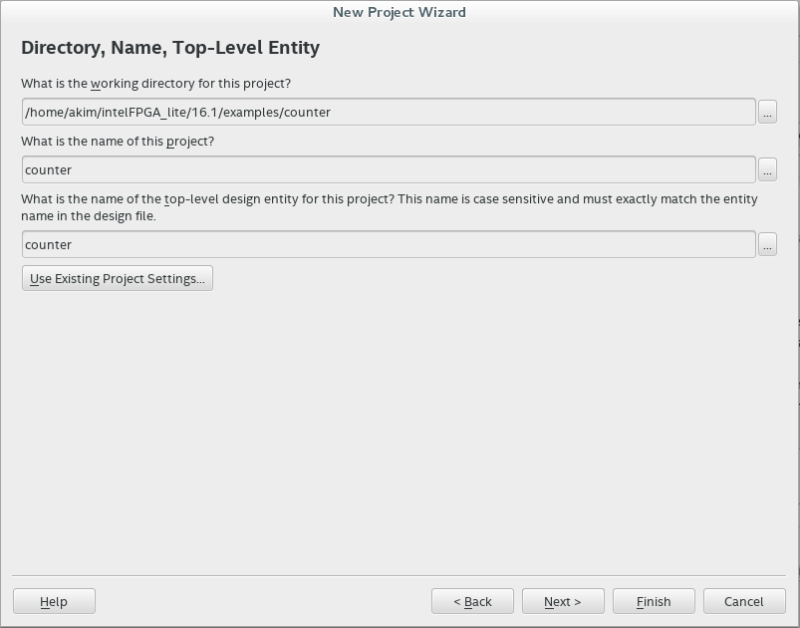Click the top-level design entity description text
This screenshot has height=628, width=800.
point(389,207)
